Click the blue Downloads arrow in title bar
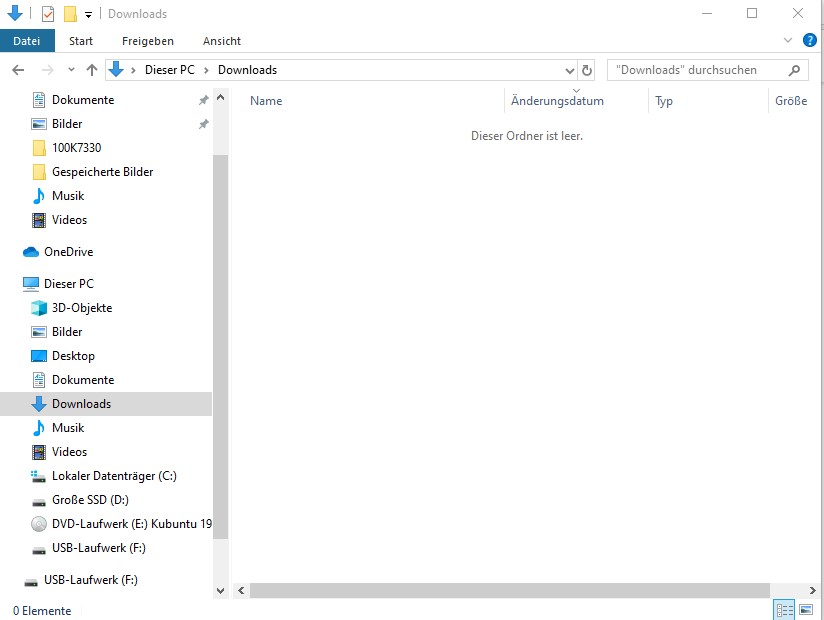The height and width of the screenshot is (620, 824). [15, 13]
